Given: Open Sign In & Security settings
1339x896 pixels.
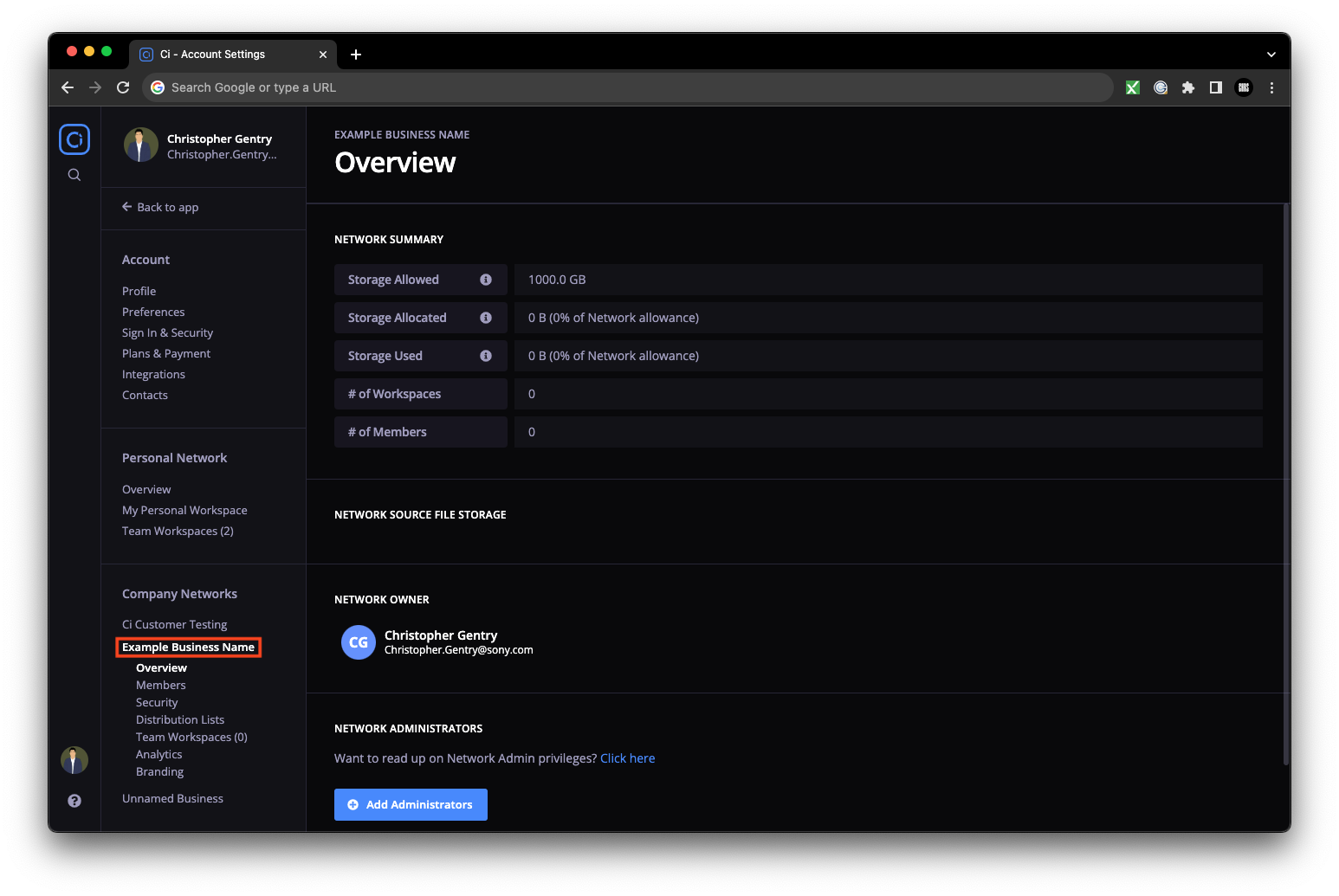Looking at the screenshot, I should [x=167, y=332].
